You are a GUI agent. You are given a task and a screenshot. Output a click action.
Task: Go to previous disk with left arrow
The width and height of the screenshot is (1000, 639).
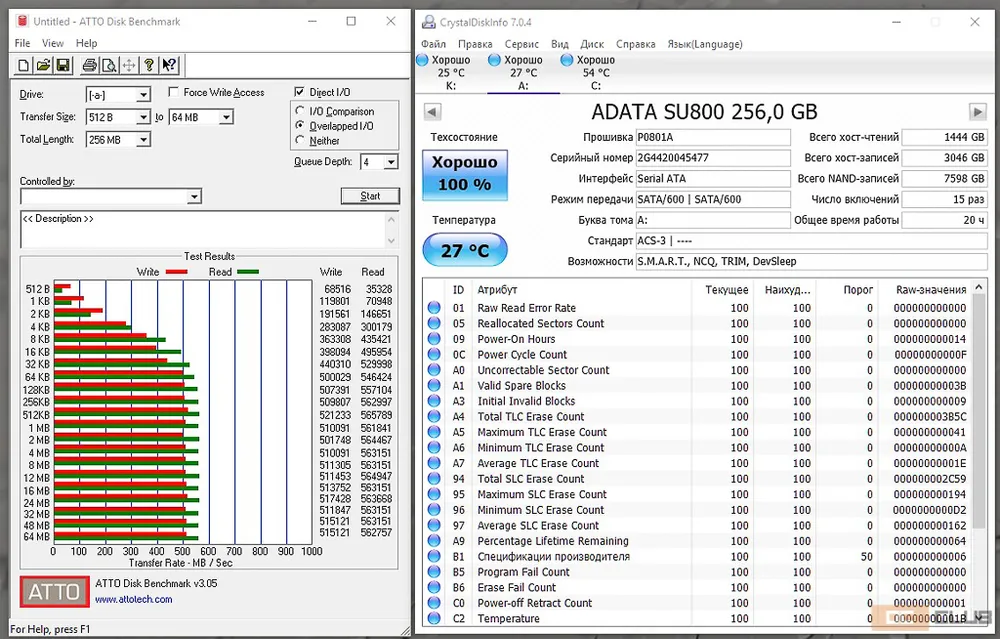[x=432, y=112]
